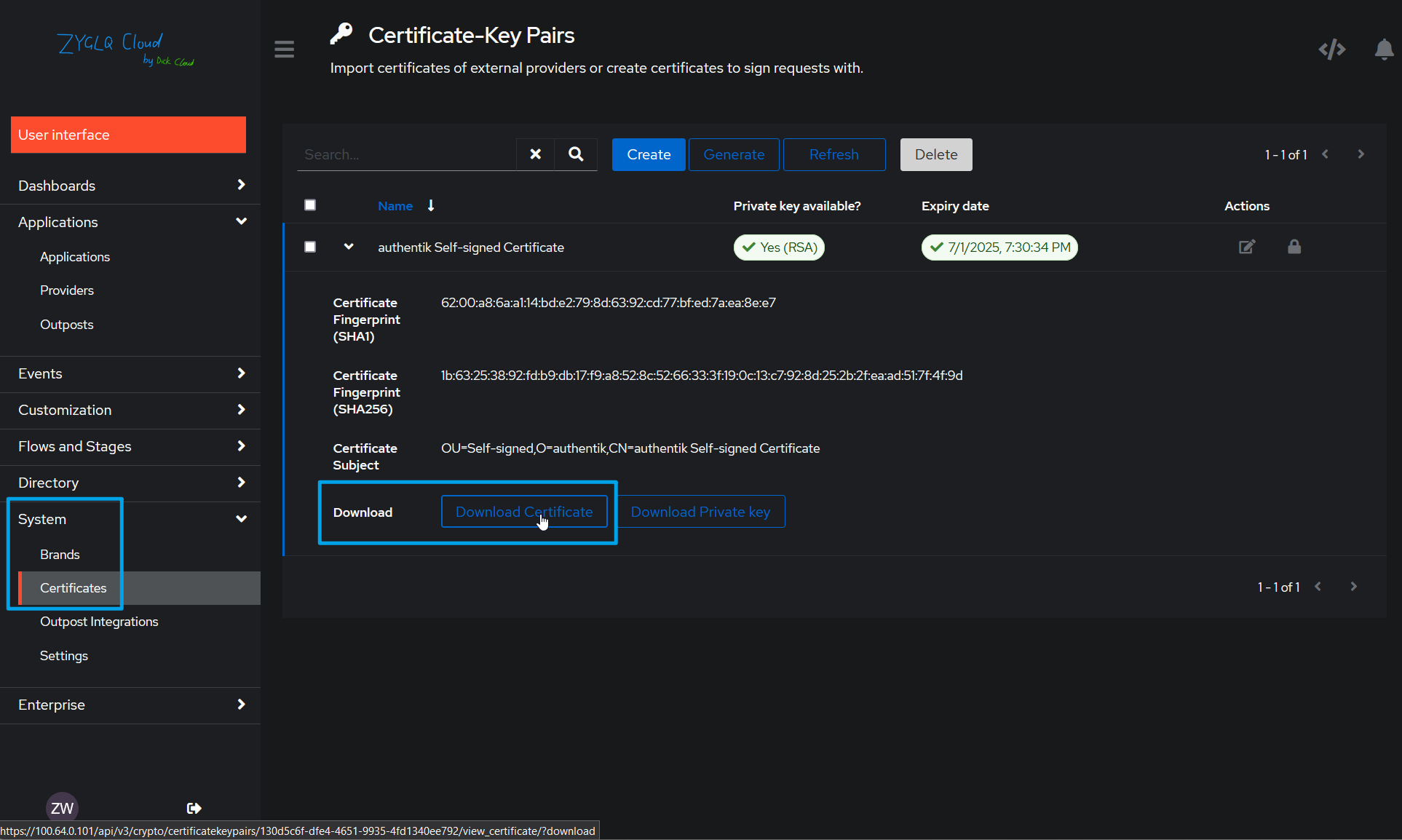Select Certificates in the System menu
Image resolution: width=1402 pixels, height=840 pixels.
(x=139, y=588)
